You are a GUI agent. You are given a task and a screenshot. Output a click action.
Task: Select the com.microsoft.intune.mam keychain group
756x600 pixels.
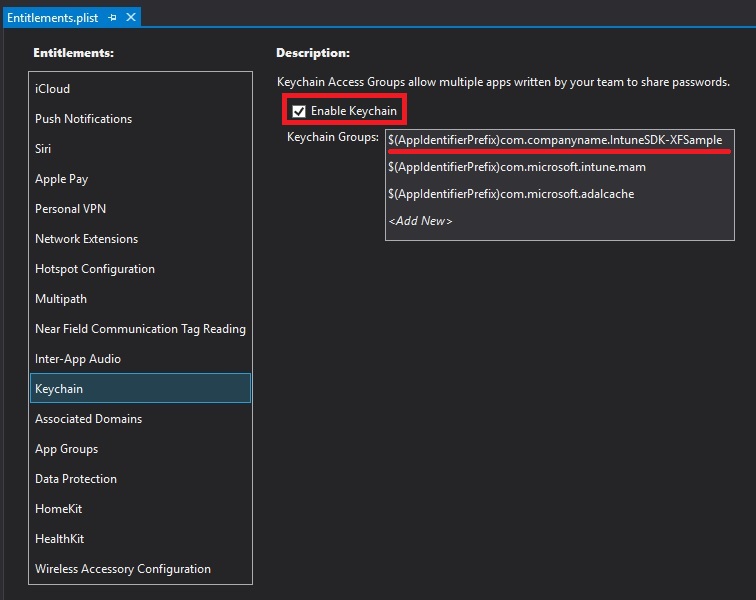559,167
